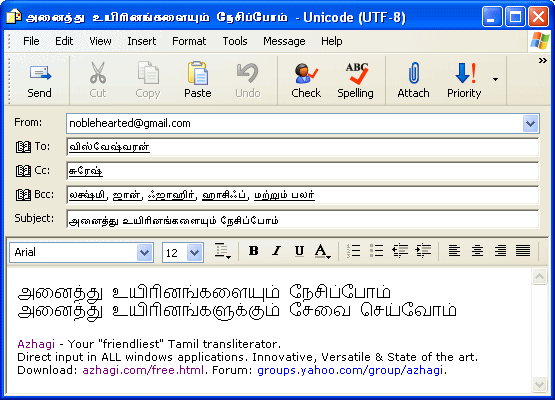This screenshot has width=555, height=400.
Task: Open the Format menu
Action: pyautogui.click(x=189, y=41)
